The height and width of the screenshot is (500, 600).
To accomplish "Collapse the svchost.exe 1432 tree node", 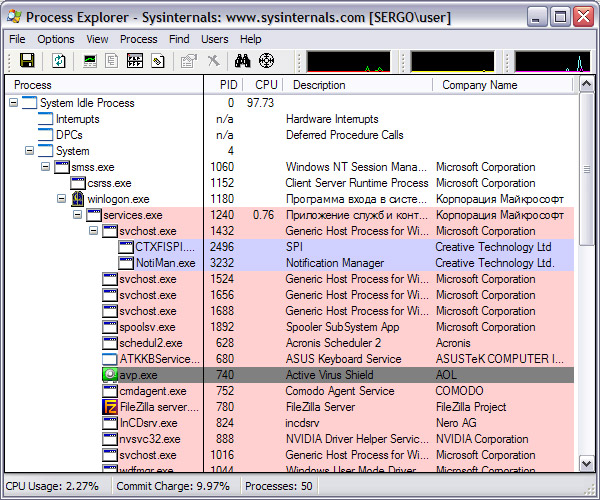I will 93,231.
